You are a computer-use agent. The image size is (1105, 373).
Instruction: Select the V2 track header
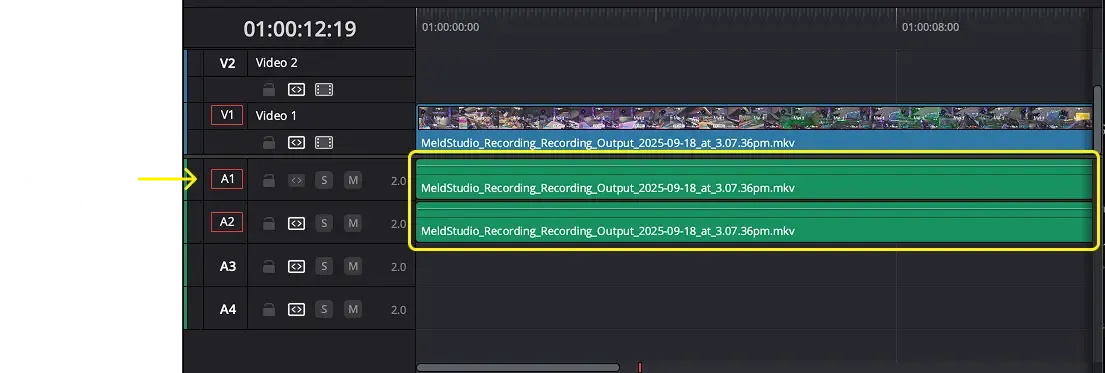(227, 63)
